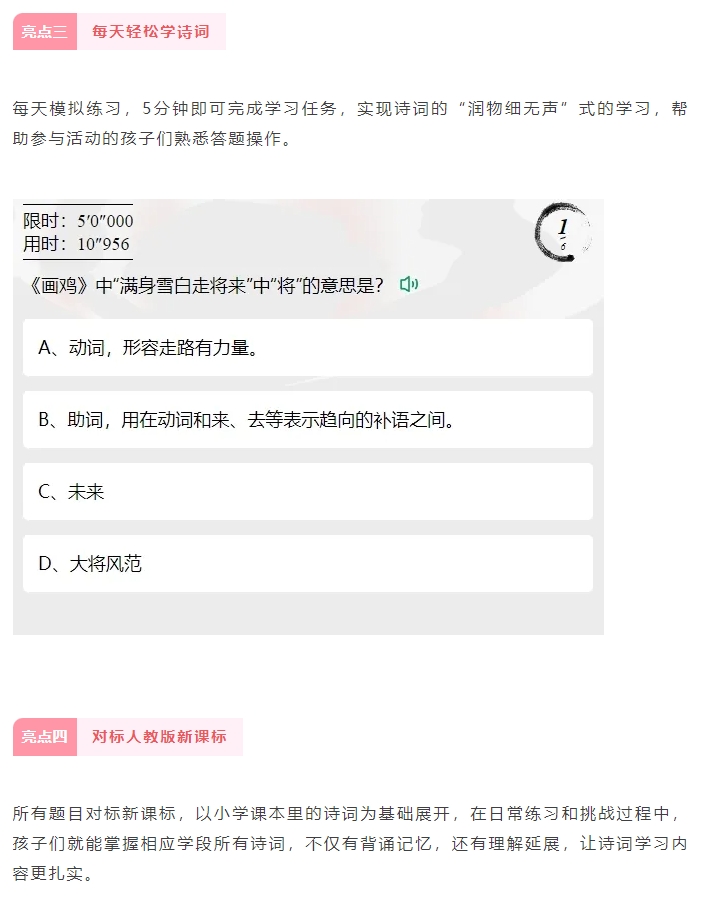709x902 pixels.
Task: Click the ink circle question counter 1/6
Action: [562, 232]
